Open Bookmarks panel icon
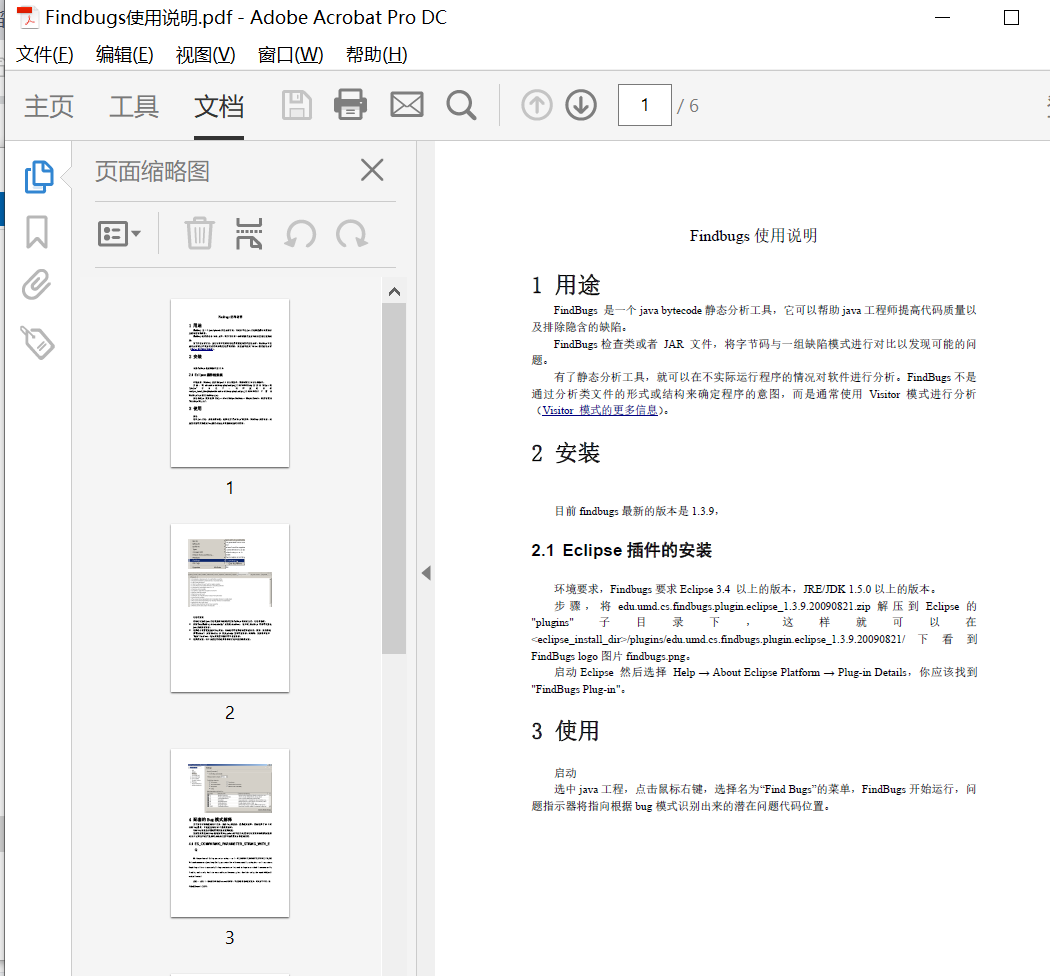This screenshot has width=1050, height=976. [x=37, y=232]
